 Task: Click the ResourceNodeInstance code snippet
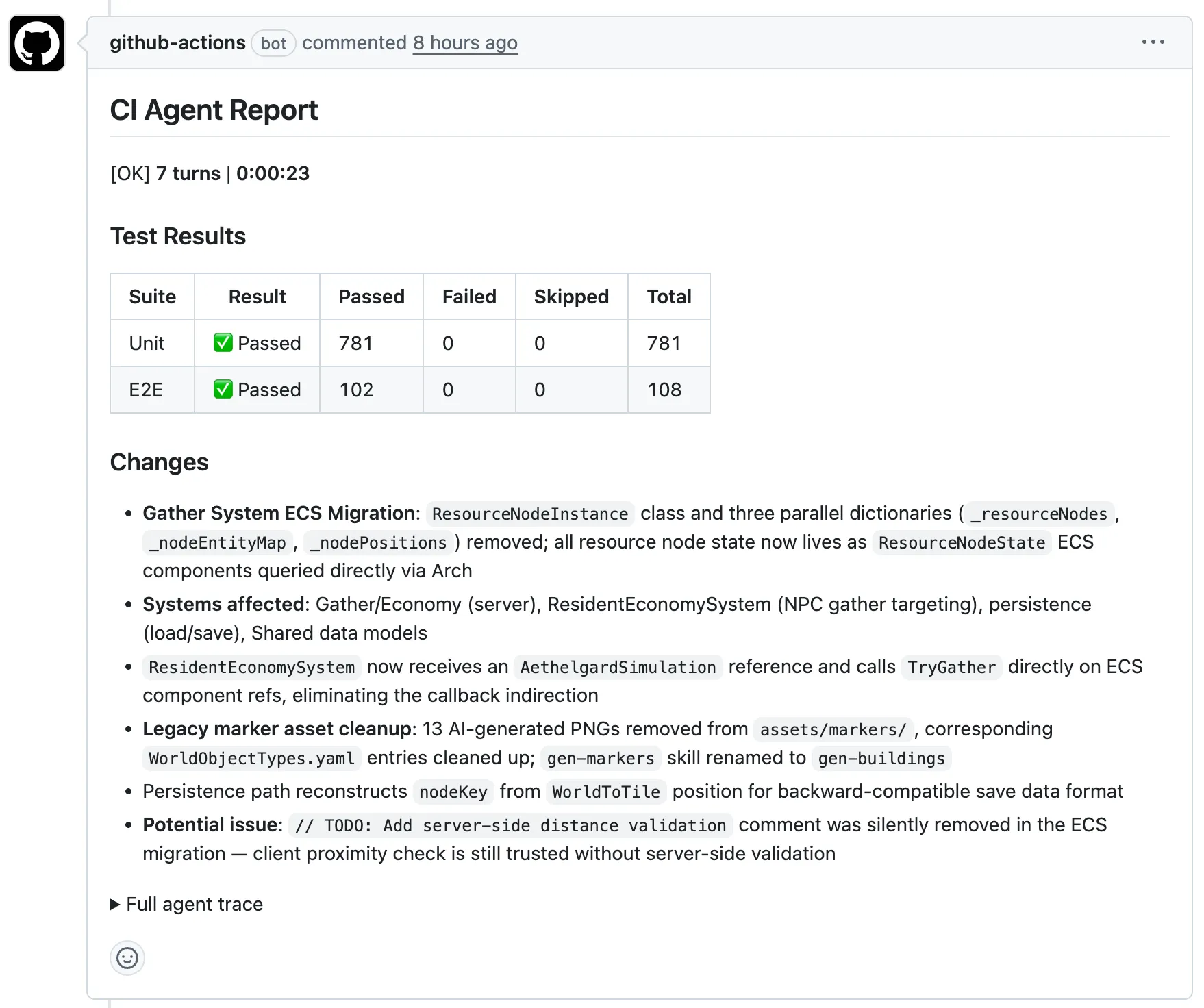(x=529, y=514)
